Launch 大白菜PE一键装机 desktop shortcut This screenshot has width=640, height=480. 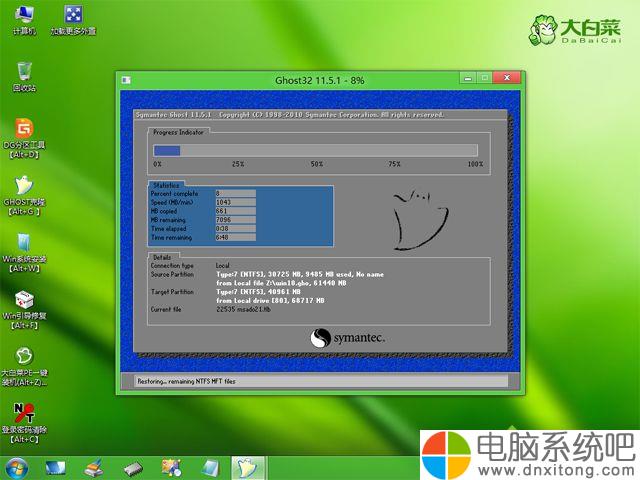[x=24, y=367]
